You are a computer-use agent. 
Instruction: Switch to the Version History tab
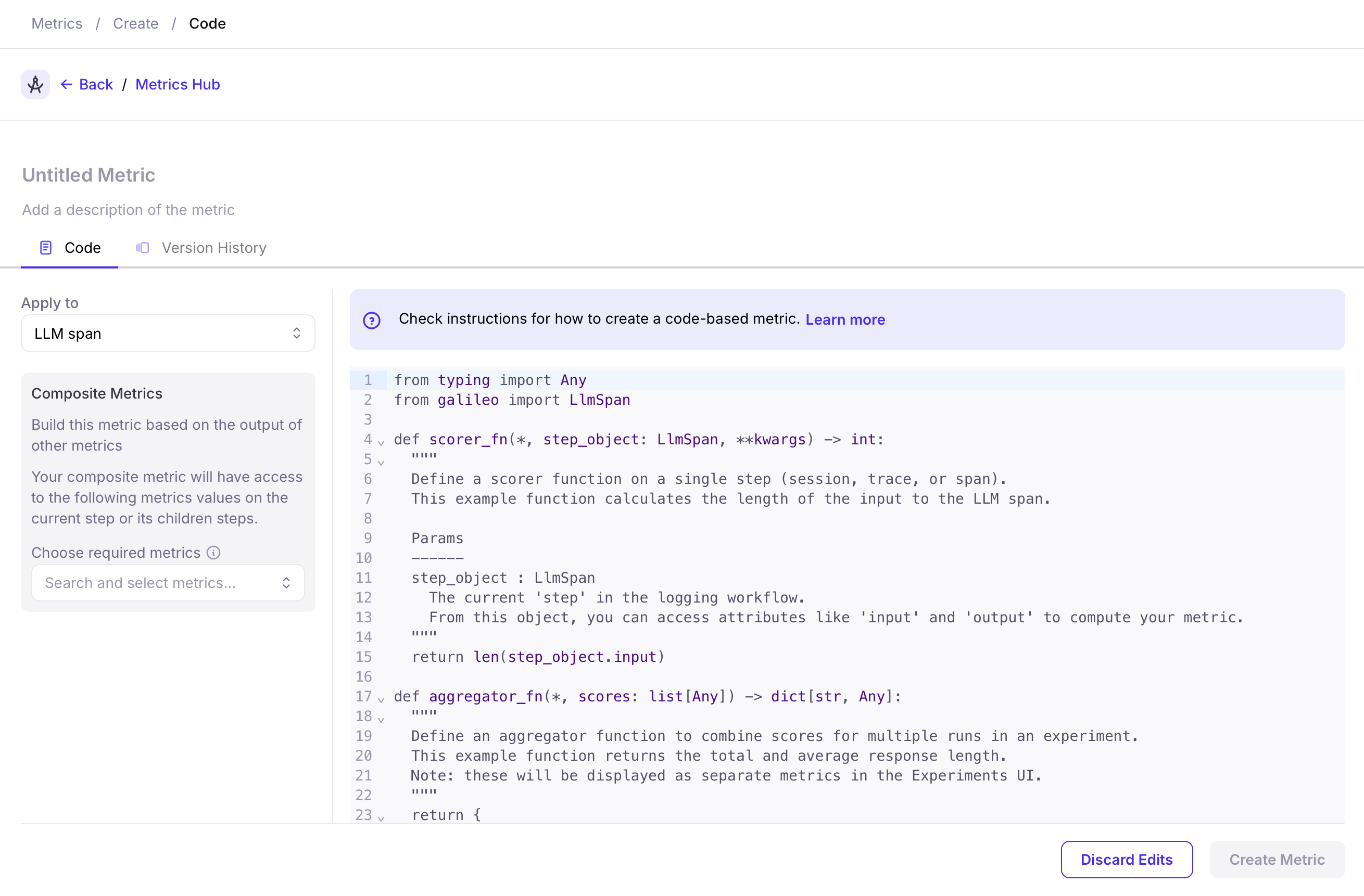click(x=200, y=248)
